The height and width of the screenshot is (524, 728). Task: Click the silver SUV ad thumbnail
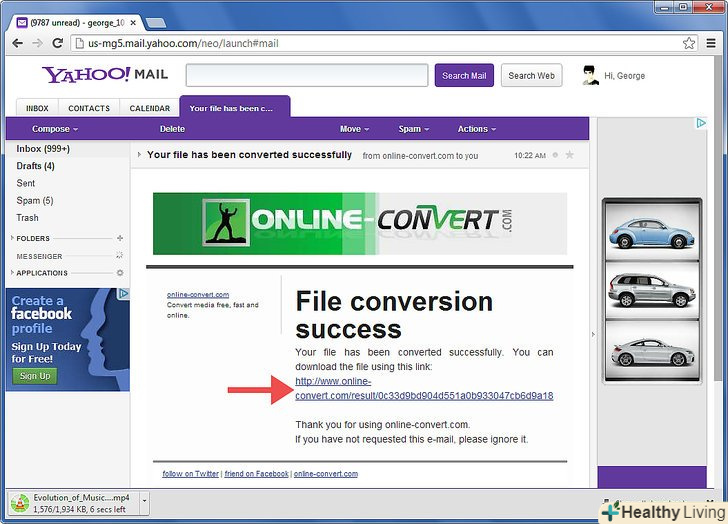click(652, 290)
